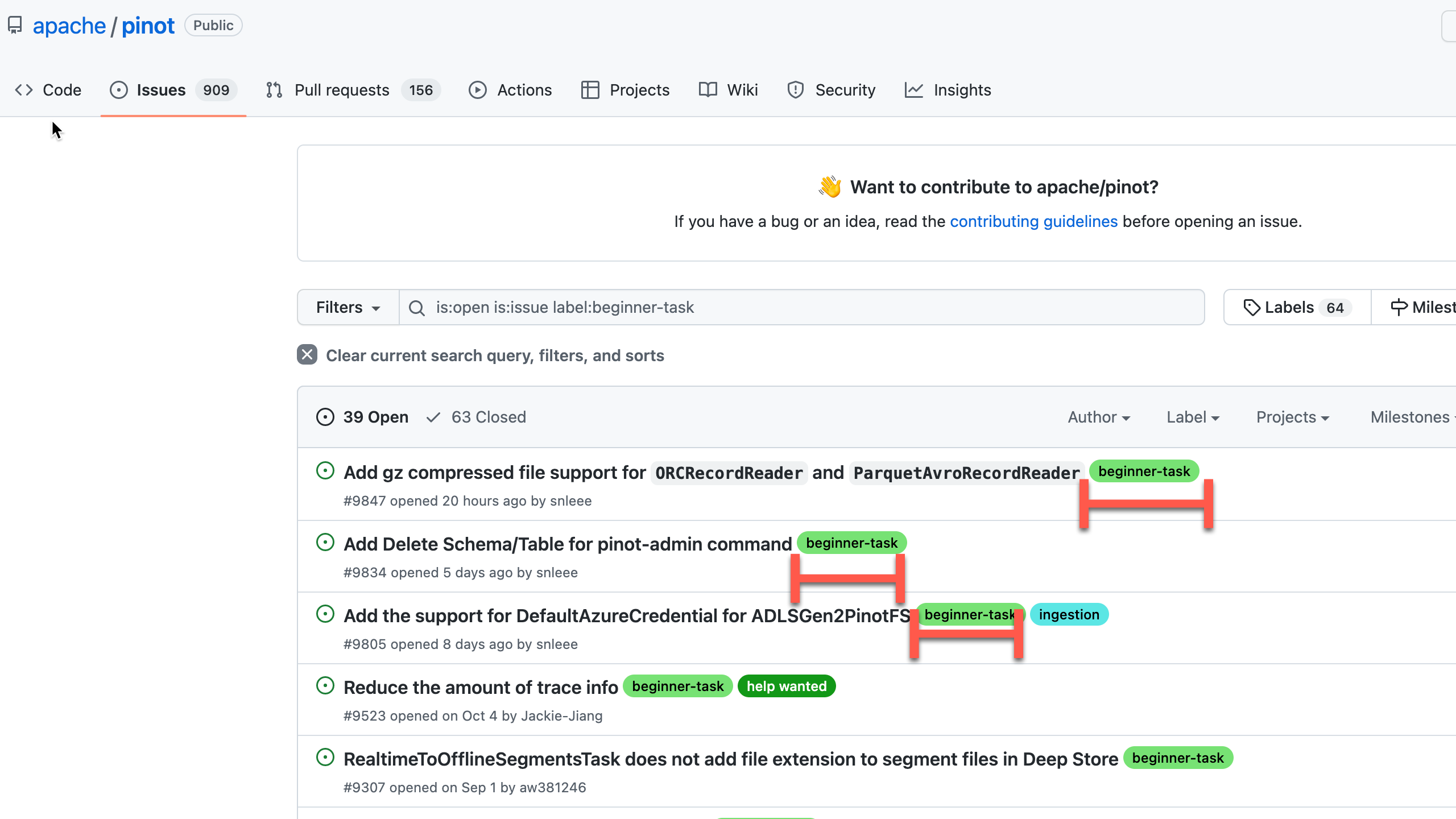
Task: Open the contributing guidelines link
Action: (1033, 221)
